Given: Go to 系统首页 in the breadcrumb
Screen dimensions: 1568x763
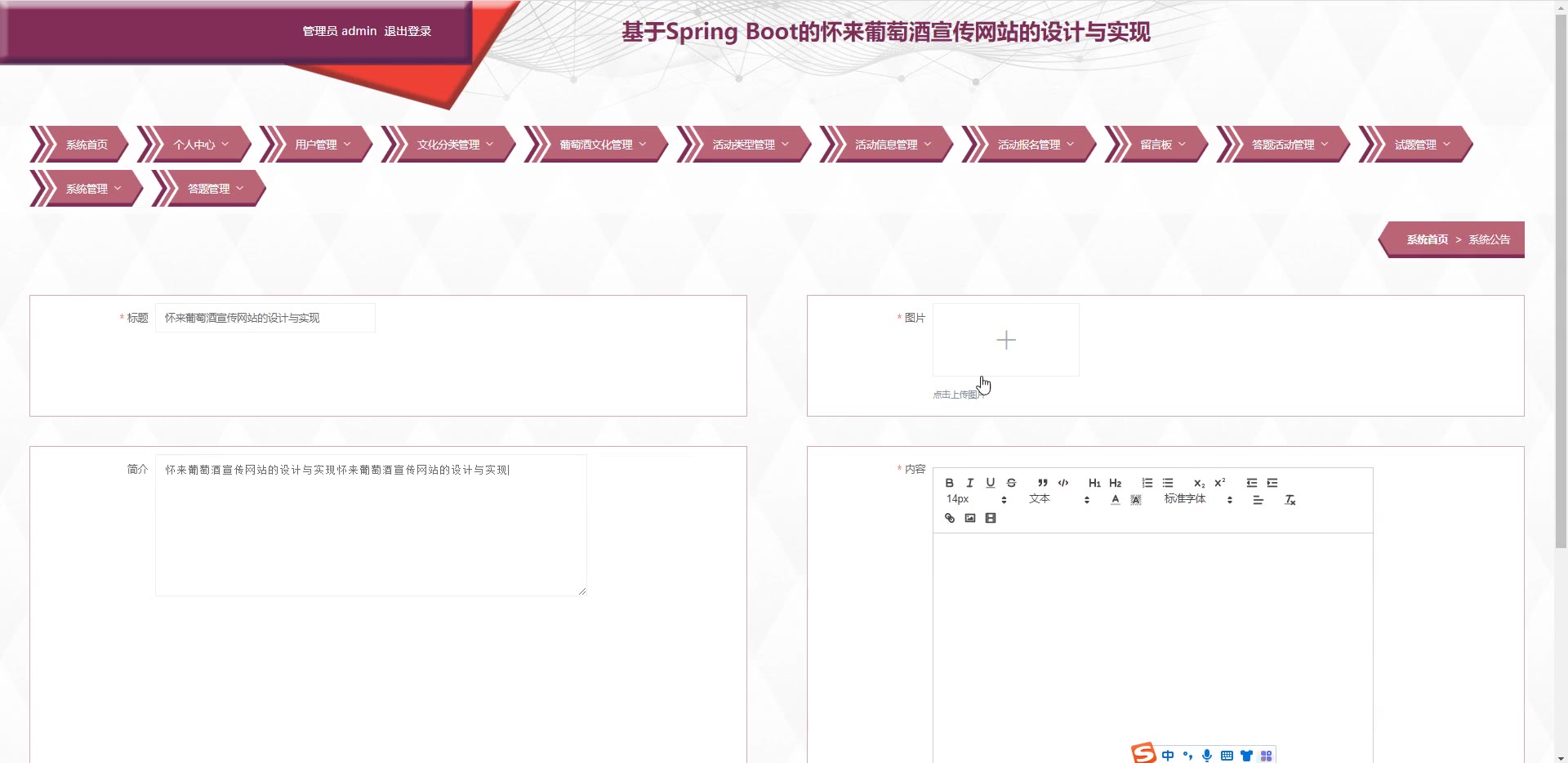Looking at the screenshot, I should pyautogui.click(x=1427, y=239).
